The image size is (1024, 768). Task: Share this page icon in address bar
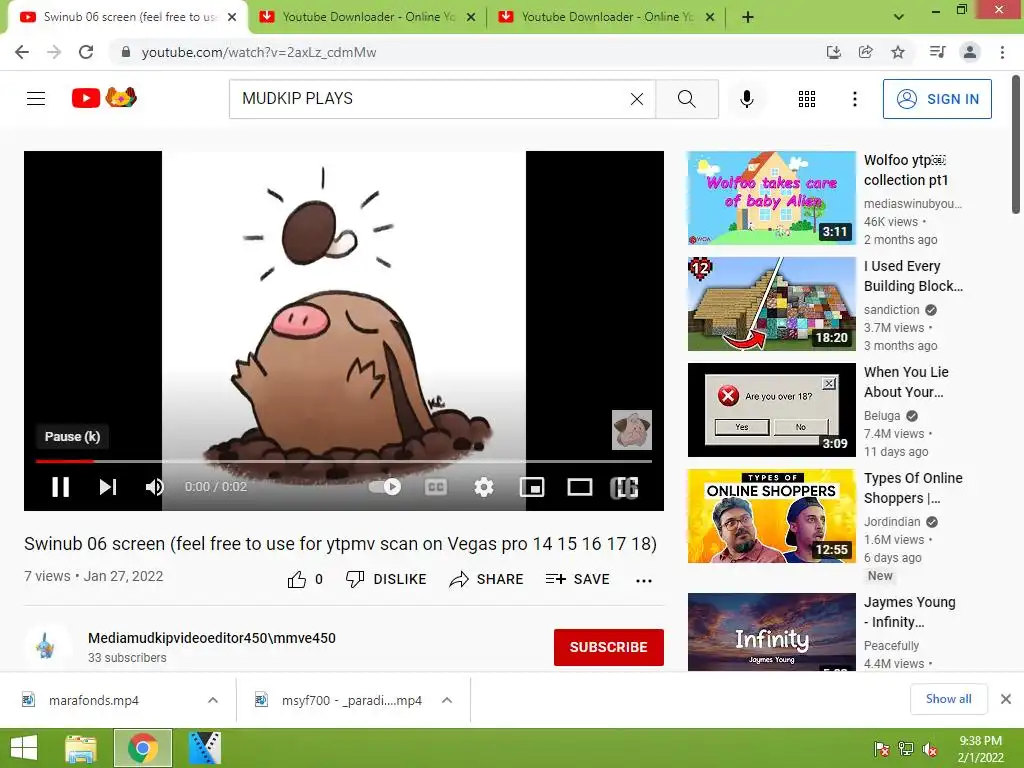point(865,52)
